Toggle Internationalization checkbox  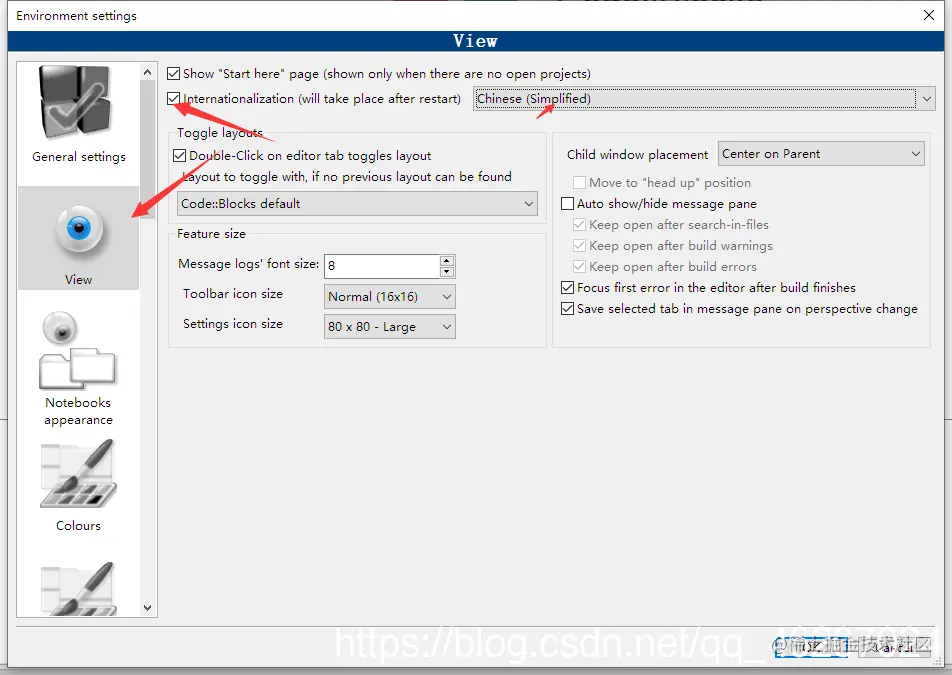coord(174,98)
